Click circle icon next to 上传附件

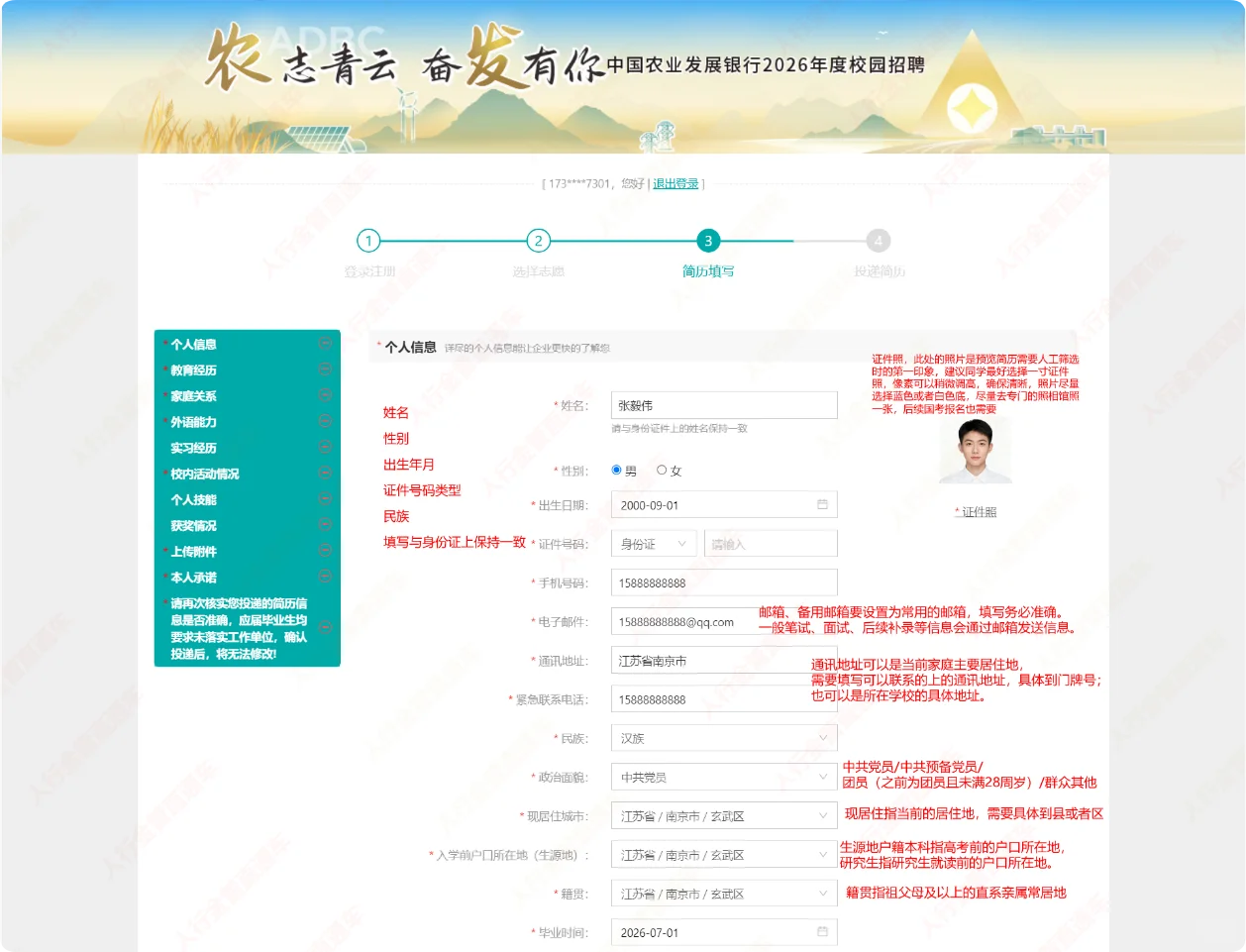[x=325, y=551]
